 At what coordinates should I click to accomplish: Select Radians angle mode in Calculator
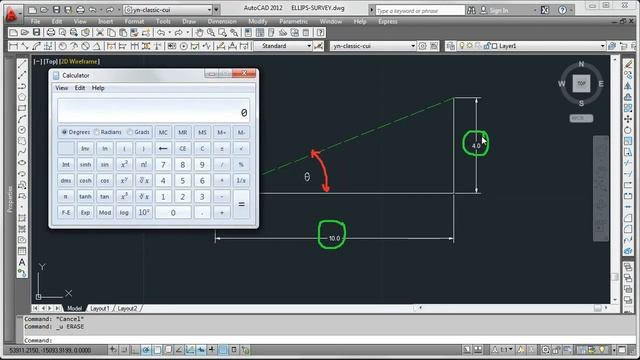click(x=108, y=132)
